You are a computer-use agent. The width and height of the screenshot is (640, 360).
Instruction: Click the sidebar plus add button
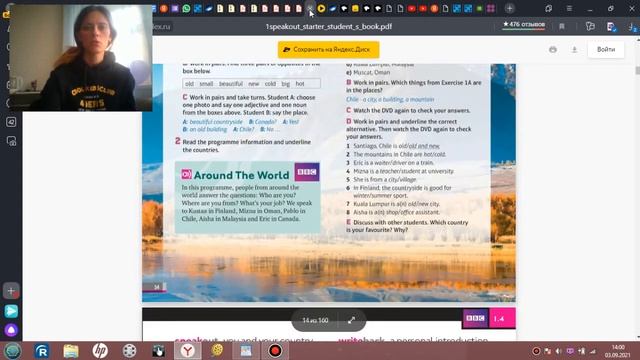point(11,291)
